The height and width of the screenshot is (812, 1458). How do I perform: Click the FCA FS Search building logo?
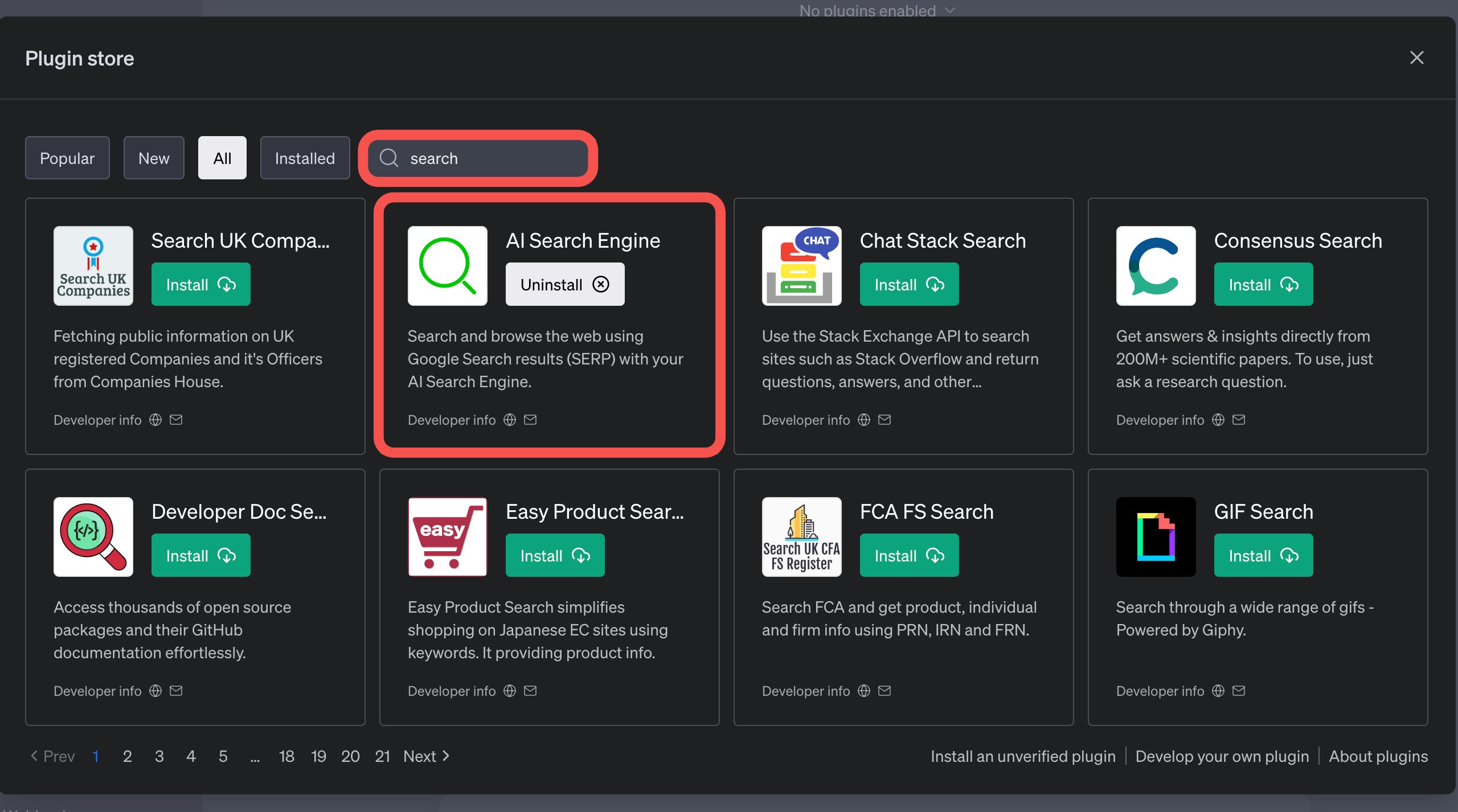(x=801, y=536)
